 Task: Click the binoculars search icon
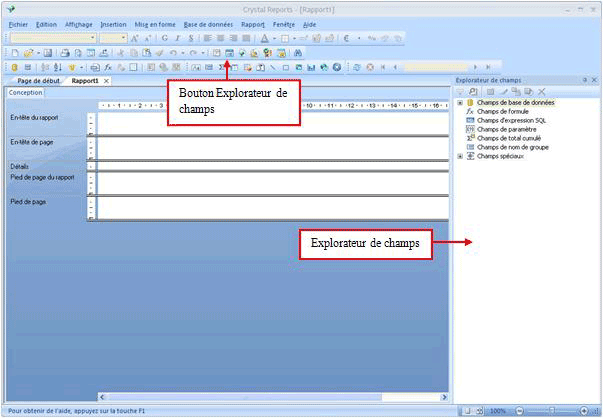tap(298, 52)
